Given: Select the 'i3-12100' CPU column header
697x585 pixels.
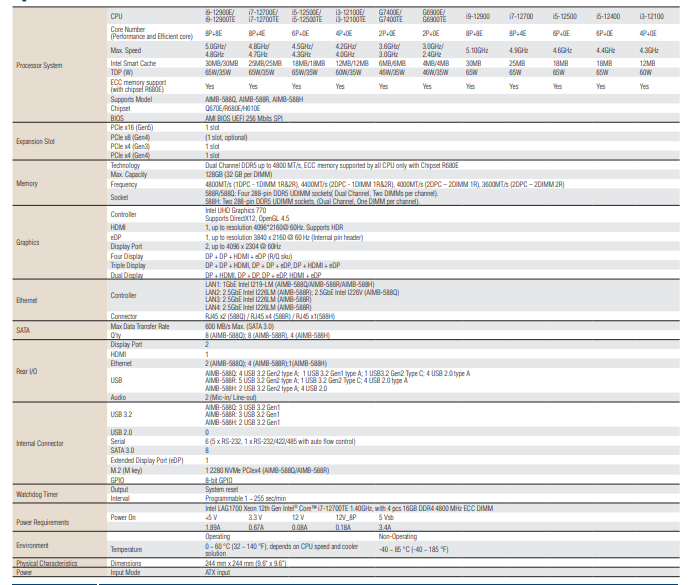Looking at the screenshot, I should point(651,16).
